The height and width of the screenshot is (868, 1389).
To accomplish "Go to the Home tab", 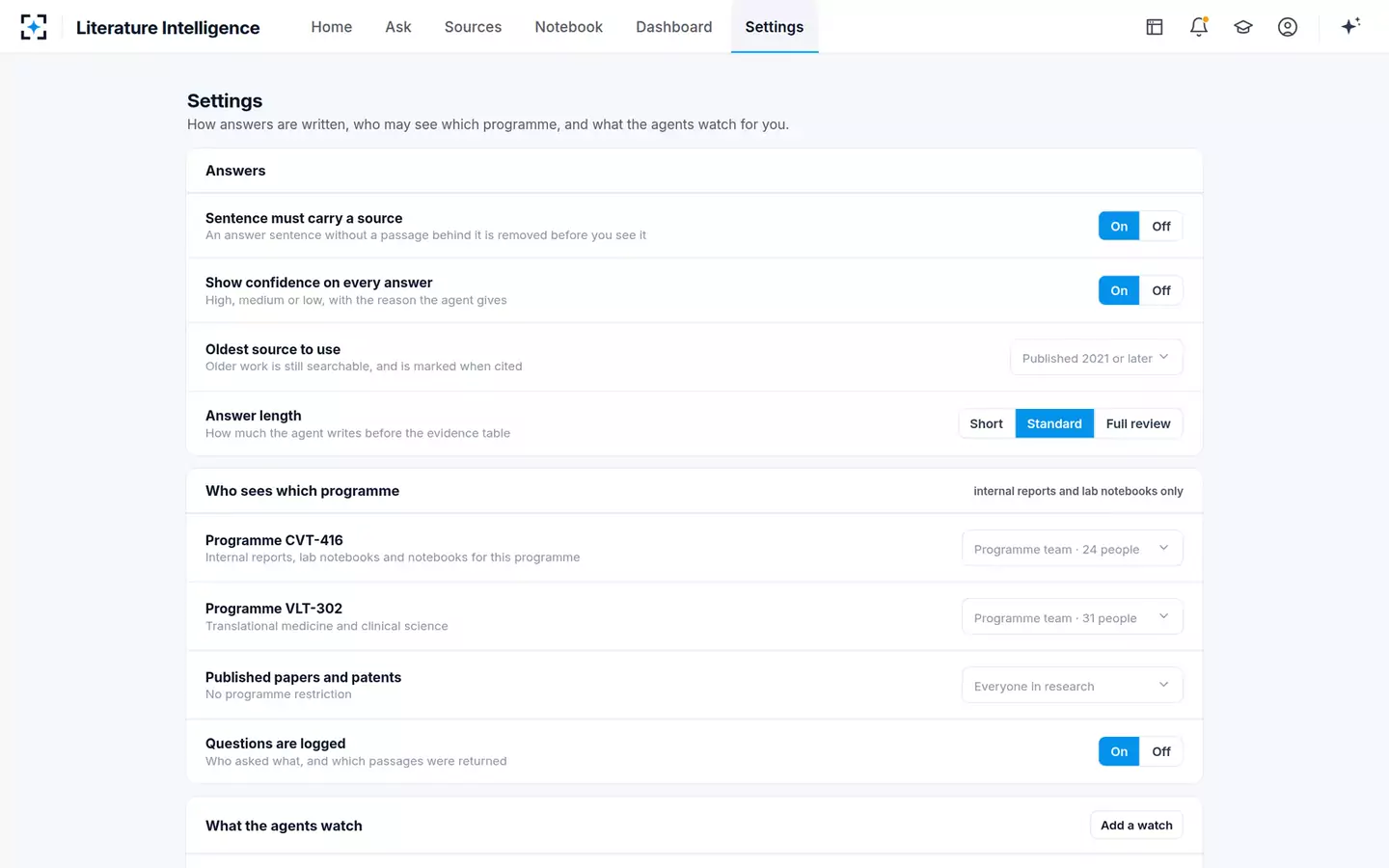I will pos(332,27).
